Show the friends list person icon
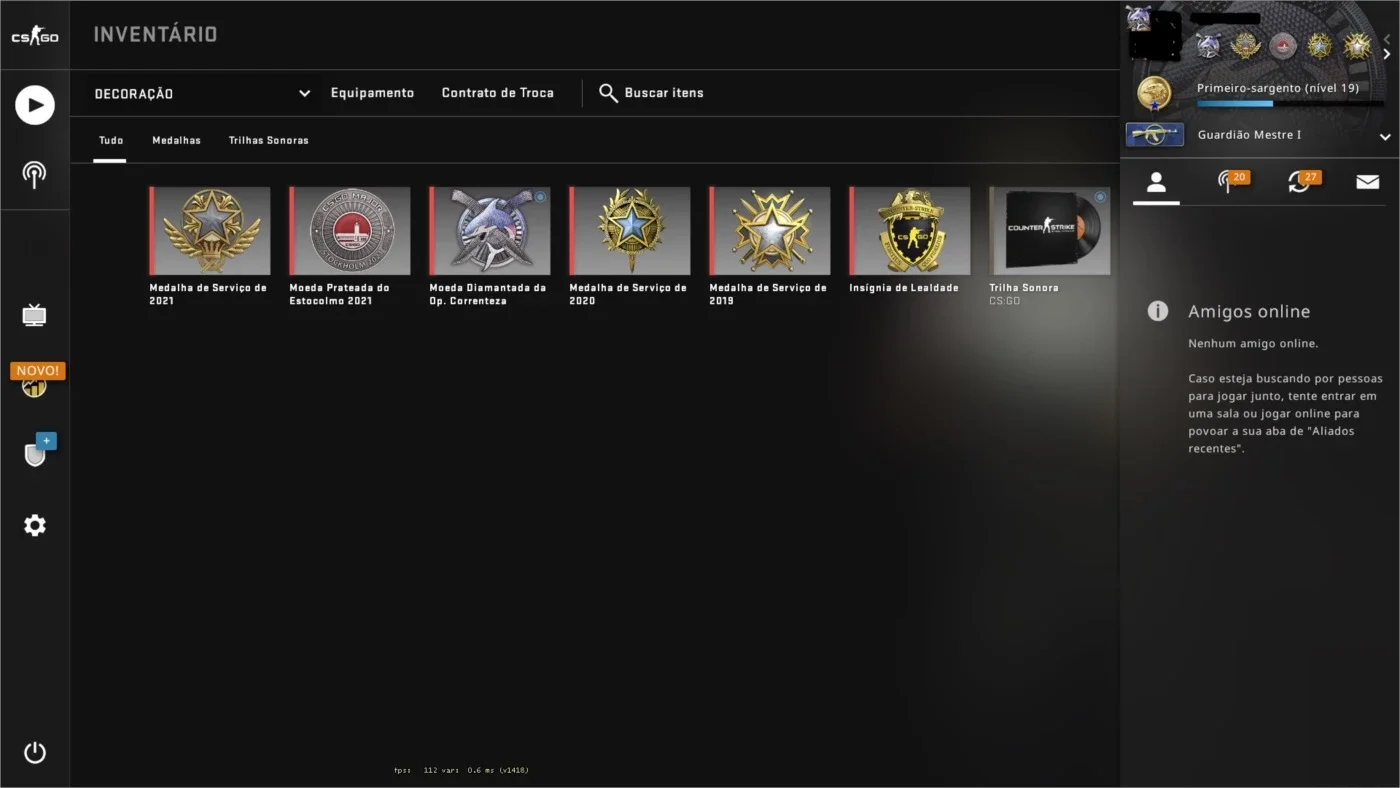Image resolution: width=1400 pixels, height=788 pixels. click(x=1156, y=182)
